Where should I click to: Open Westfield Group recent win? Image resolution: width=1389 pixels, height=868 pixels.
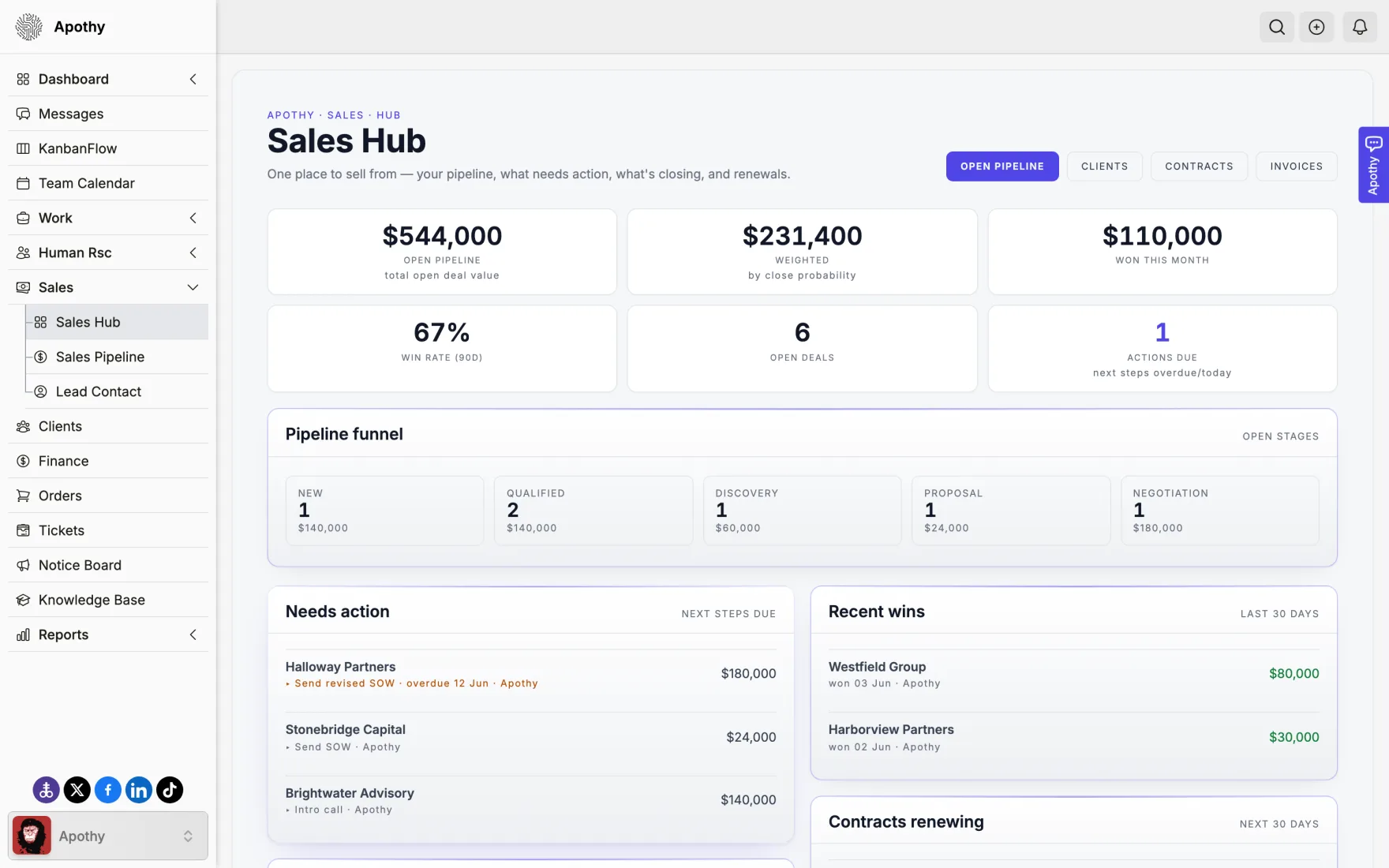(x=1073, y=674)
